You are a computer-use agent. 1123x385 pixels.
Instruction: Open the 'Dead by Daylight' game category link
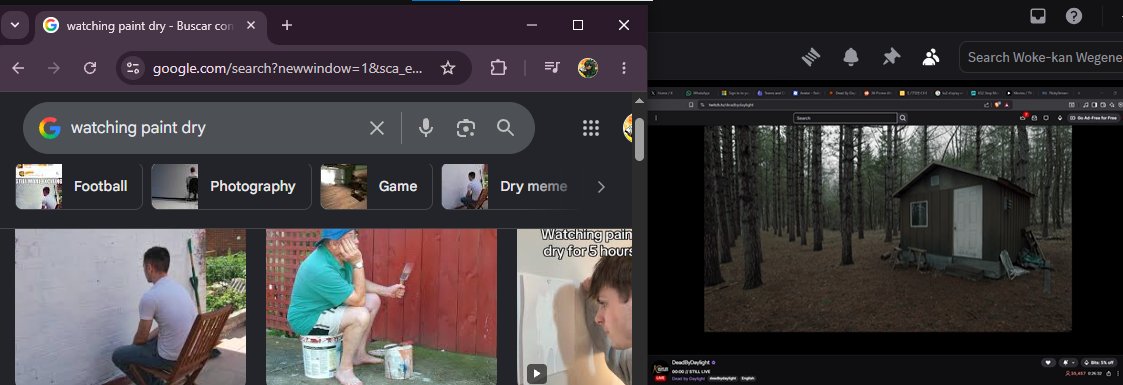pyautogui.click(x=688, y=379)
